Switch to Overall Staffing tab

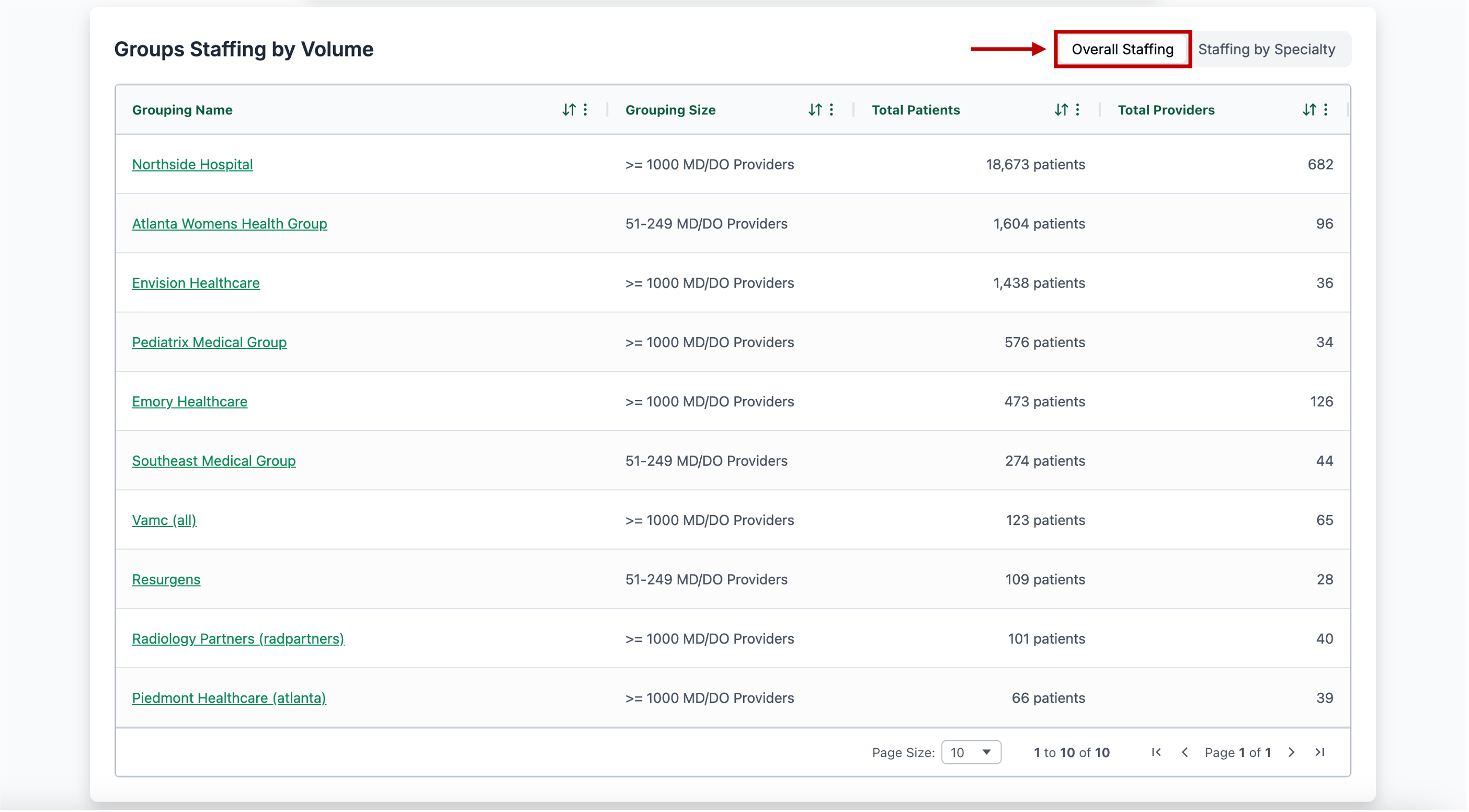(x=1122, y=49)
